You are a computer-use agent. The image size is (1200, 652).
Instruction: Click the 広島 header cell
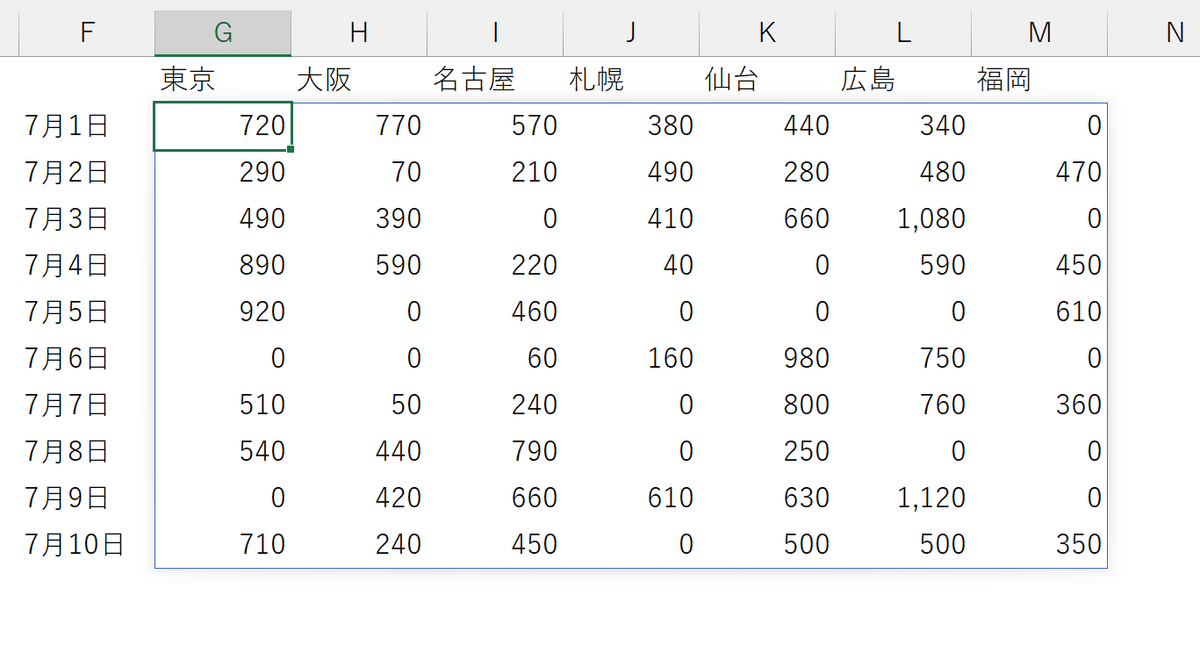coord(903,79)
